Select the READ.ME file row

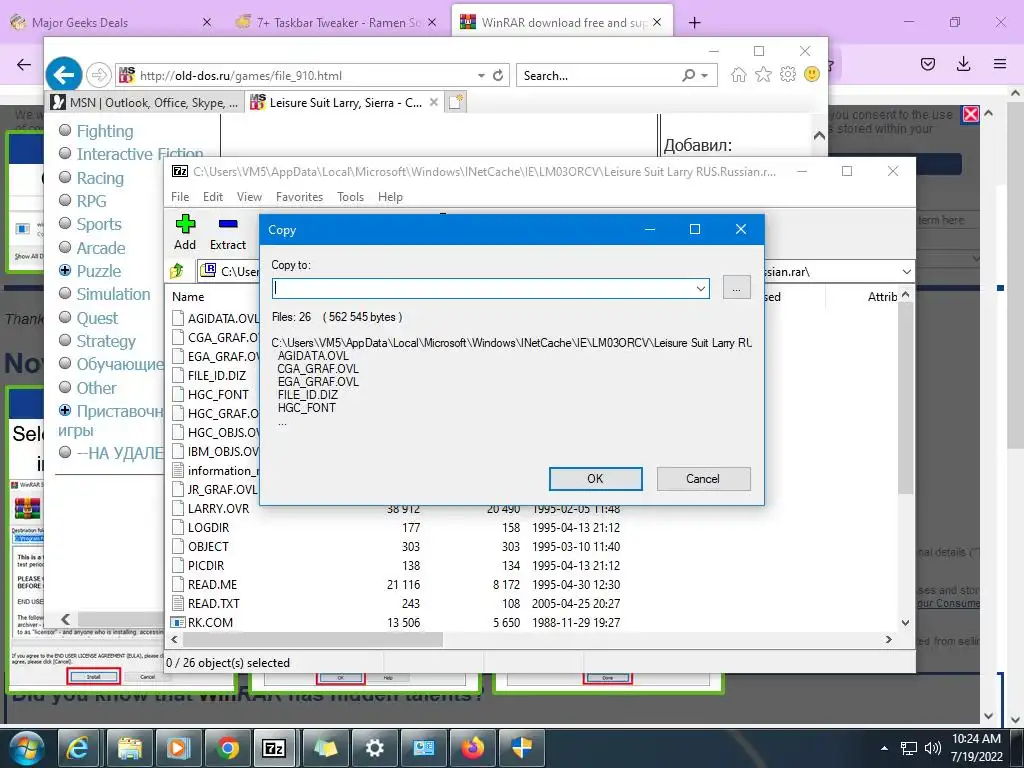tap(533, 584)
